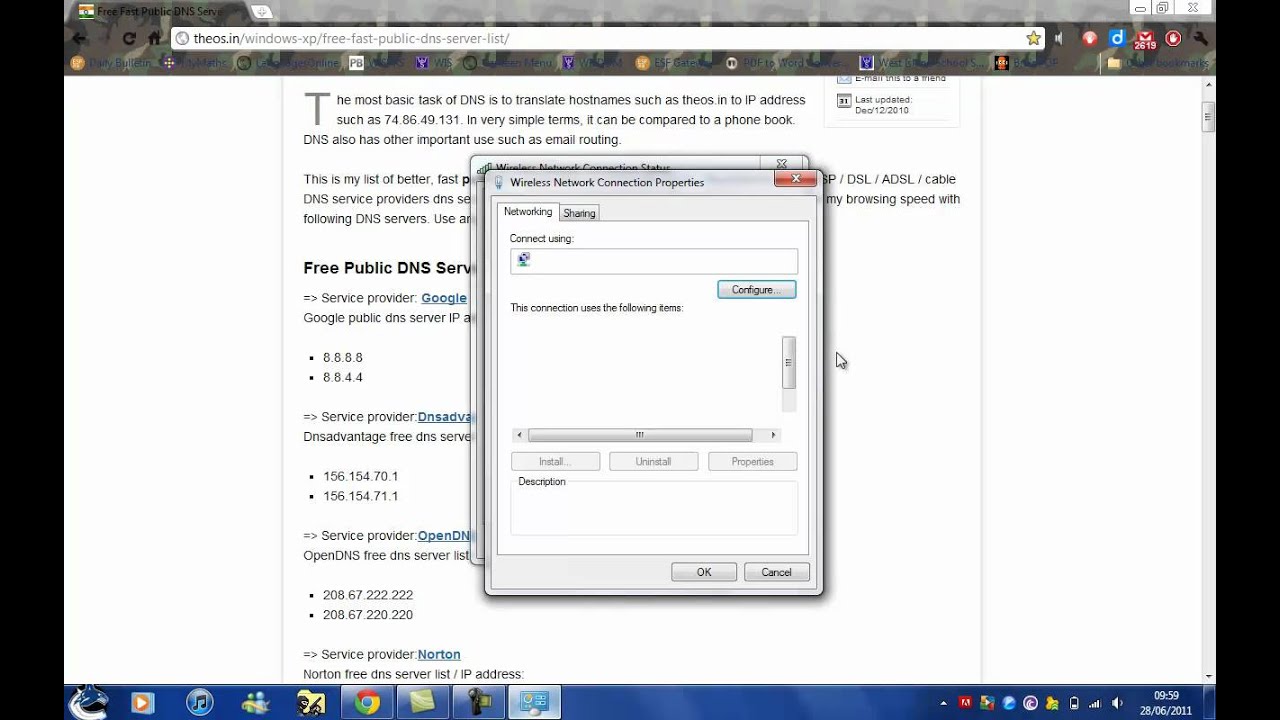Viewport: 1280px width, 720px height.
Task: Open the WIS bookmark
Action: pyautogui.click(x=434, y=63)
